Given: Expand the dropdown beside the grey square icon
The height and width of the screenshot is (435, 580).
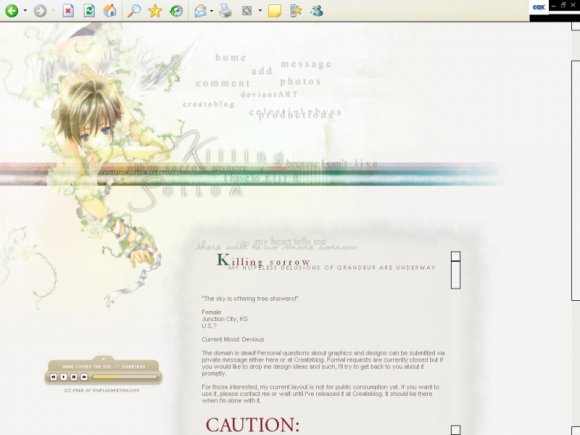Looking at the screenshot, I should coord(260,11).
